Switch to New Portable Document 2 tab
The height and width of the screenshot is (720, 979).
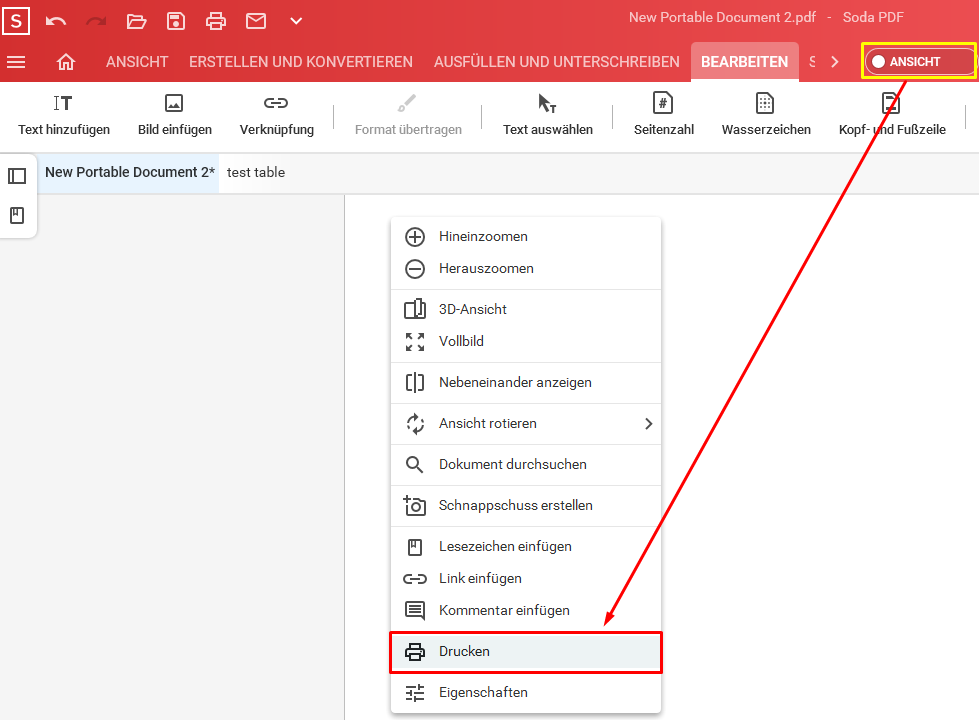coord(129,172)
